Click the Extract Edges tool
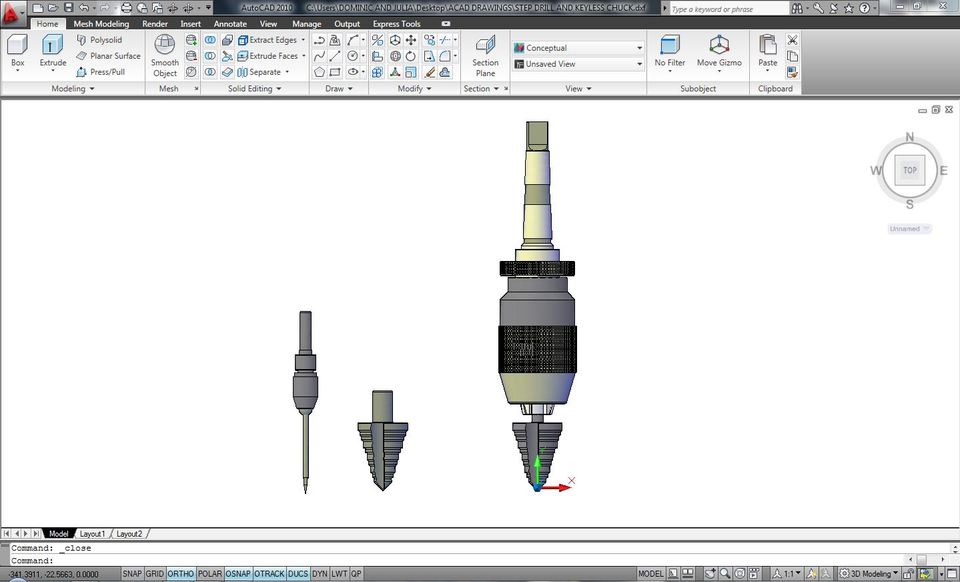Image resolution: width=960 pixels, height=582 pixels. tap(268, 40)
